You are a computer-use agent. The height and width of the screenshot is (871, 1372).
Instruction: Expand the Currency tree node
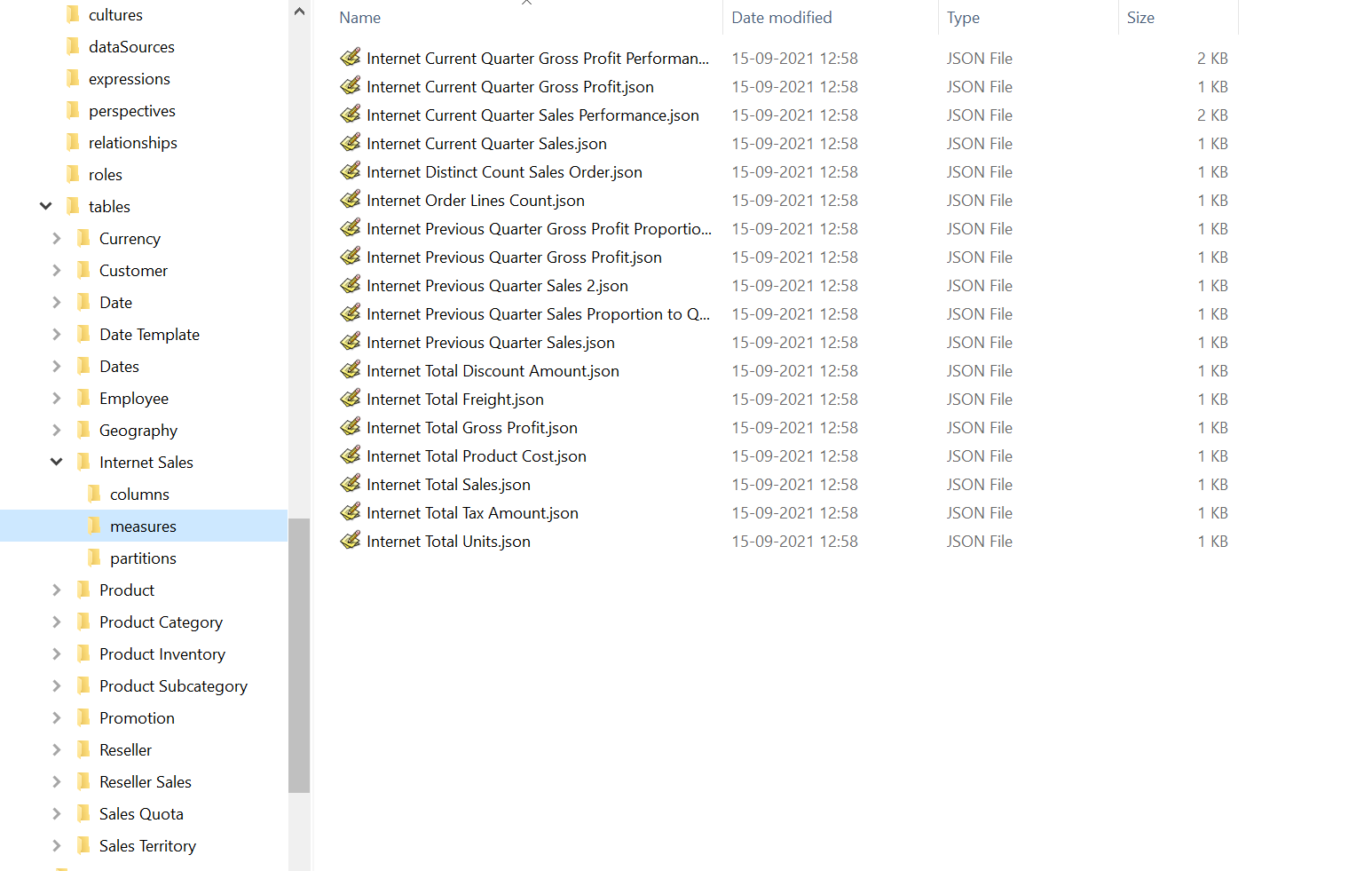click(x=55, y=238)
